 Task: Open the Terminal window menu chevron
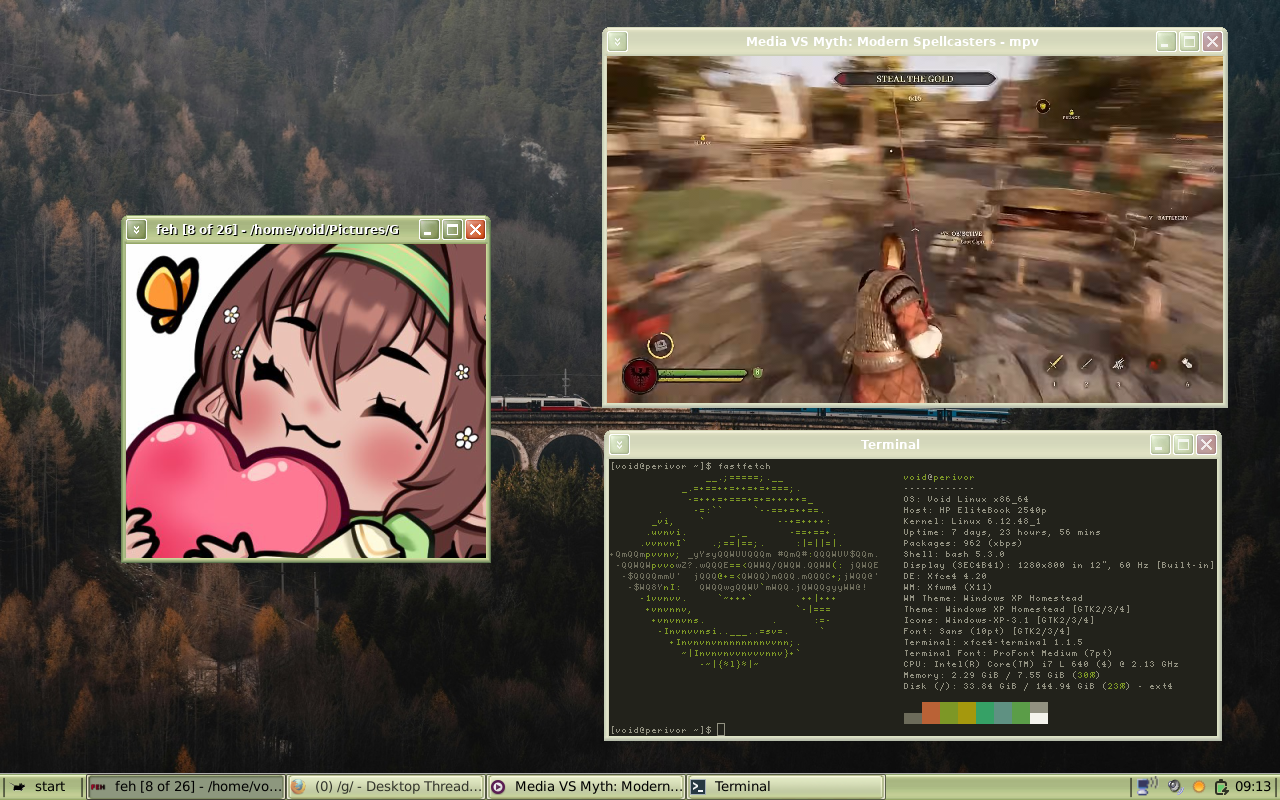(619, 445)
